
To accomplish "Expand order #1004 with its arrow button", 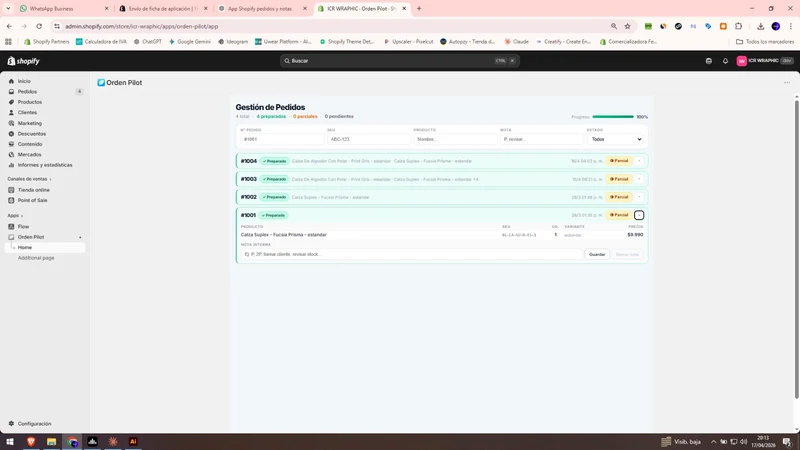I will pos(639,161).
